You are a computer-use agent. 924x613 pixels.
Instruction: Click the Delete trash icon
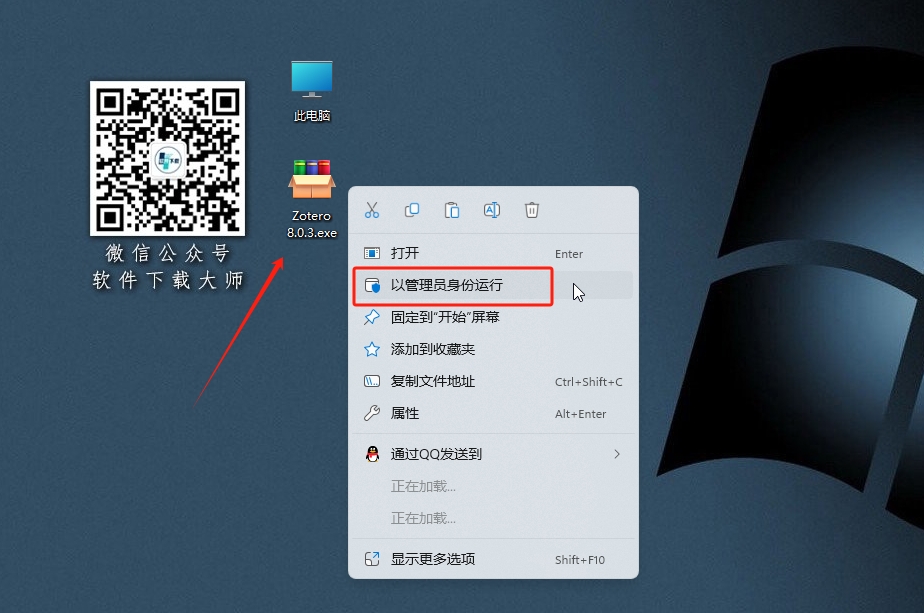[531, 210]
